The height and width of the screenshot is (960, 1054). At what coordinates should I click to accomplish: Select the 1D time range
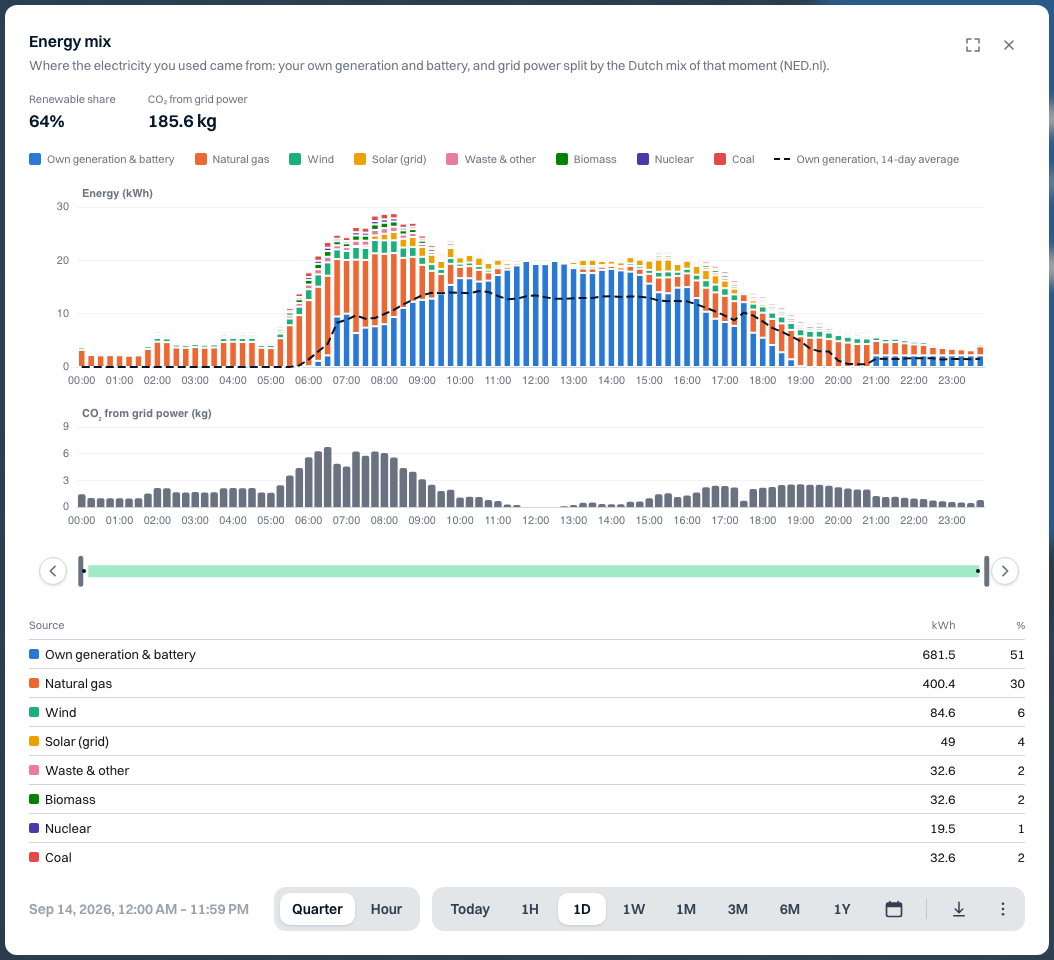coord(582,909)
